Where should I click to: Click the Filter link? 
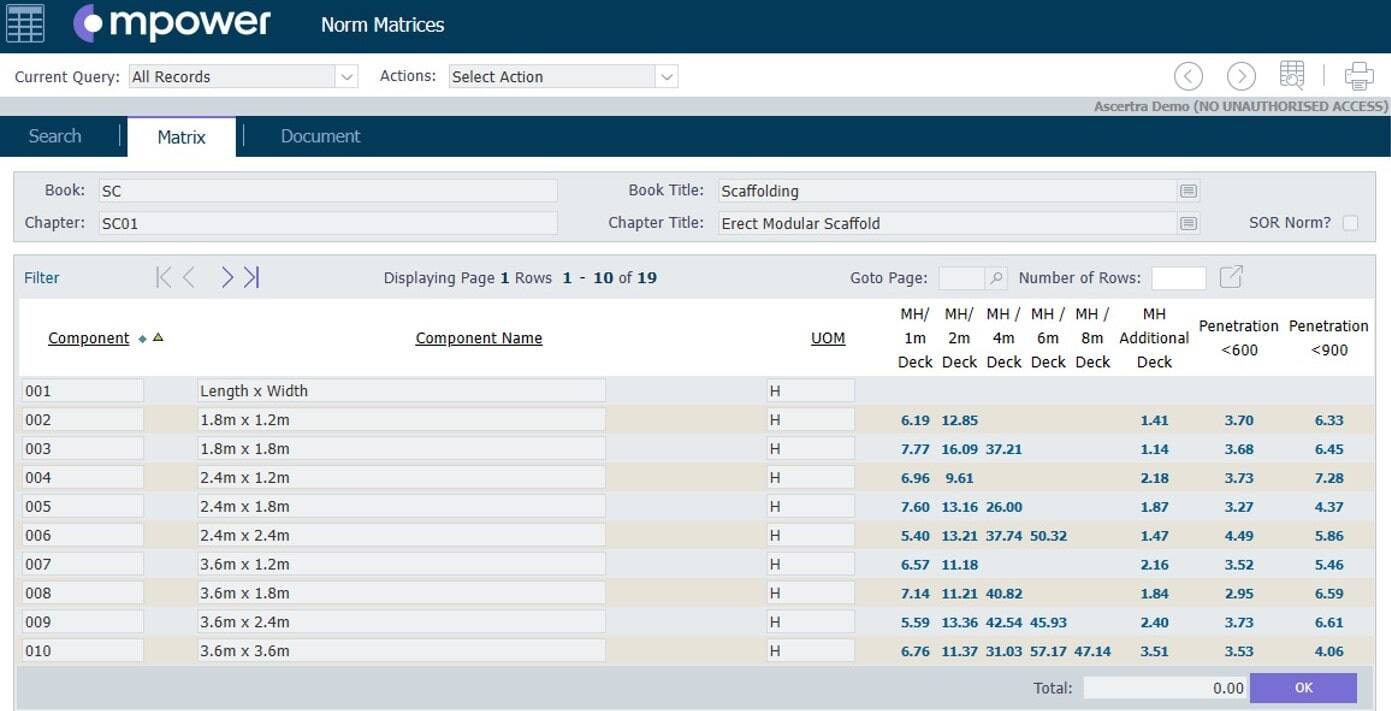click(x=41, y=277)
